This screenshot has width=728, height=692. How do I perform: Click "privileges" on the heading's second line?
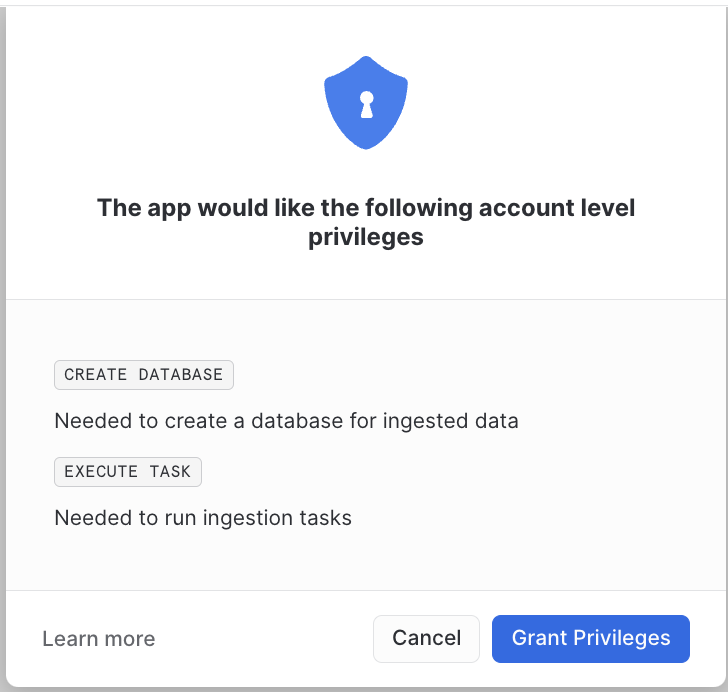tap(366, 238)
